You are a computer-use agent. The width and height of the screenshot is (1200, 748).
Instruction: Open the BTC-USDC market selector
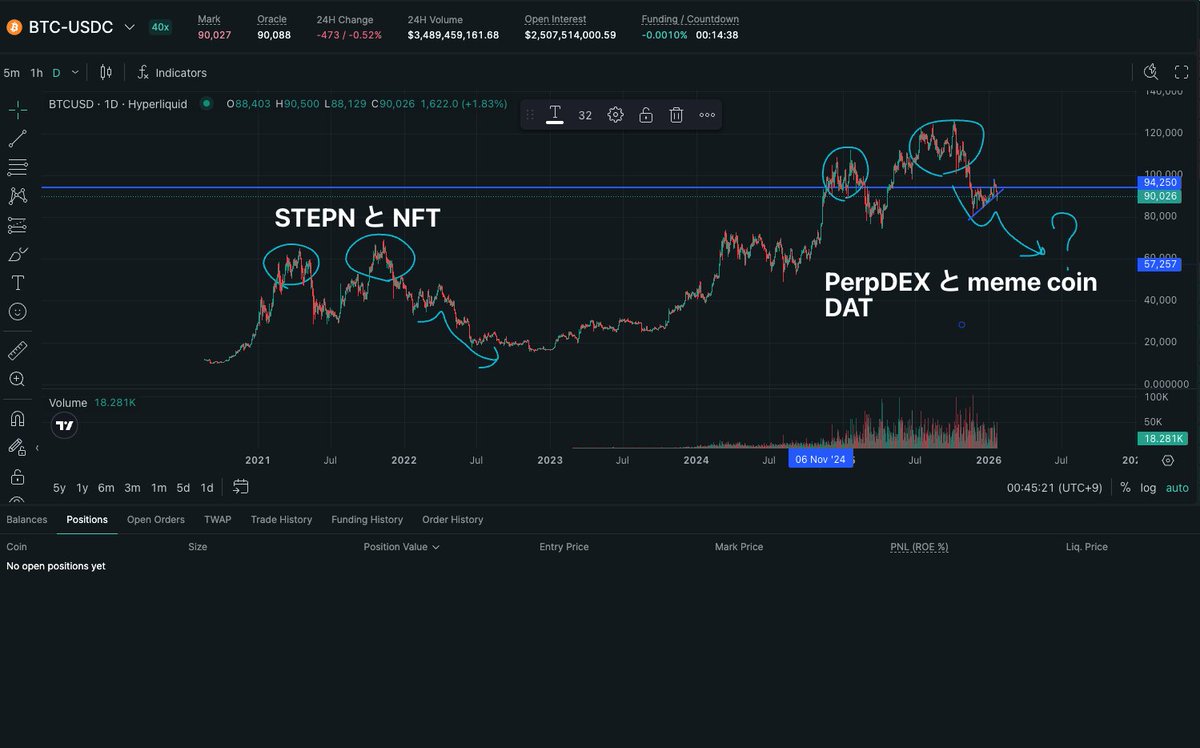70,27
